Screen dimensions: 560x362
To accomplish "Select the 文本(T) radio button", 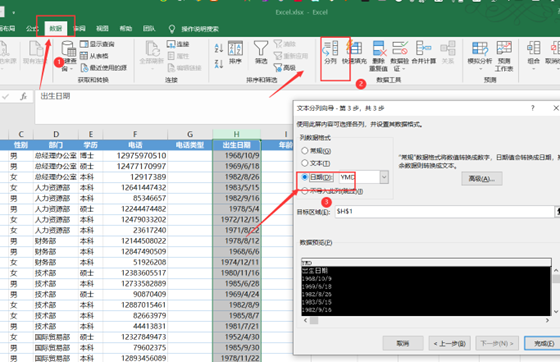I will (x=305, y=163).
